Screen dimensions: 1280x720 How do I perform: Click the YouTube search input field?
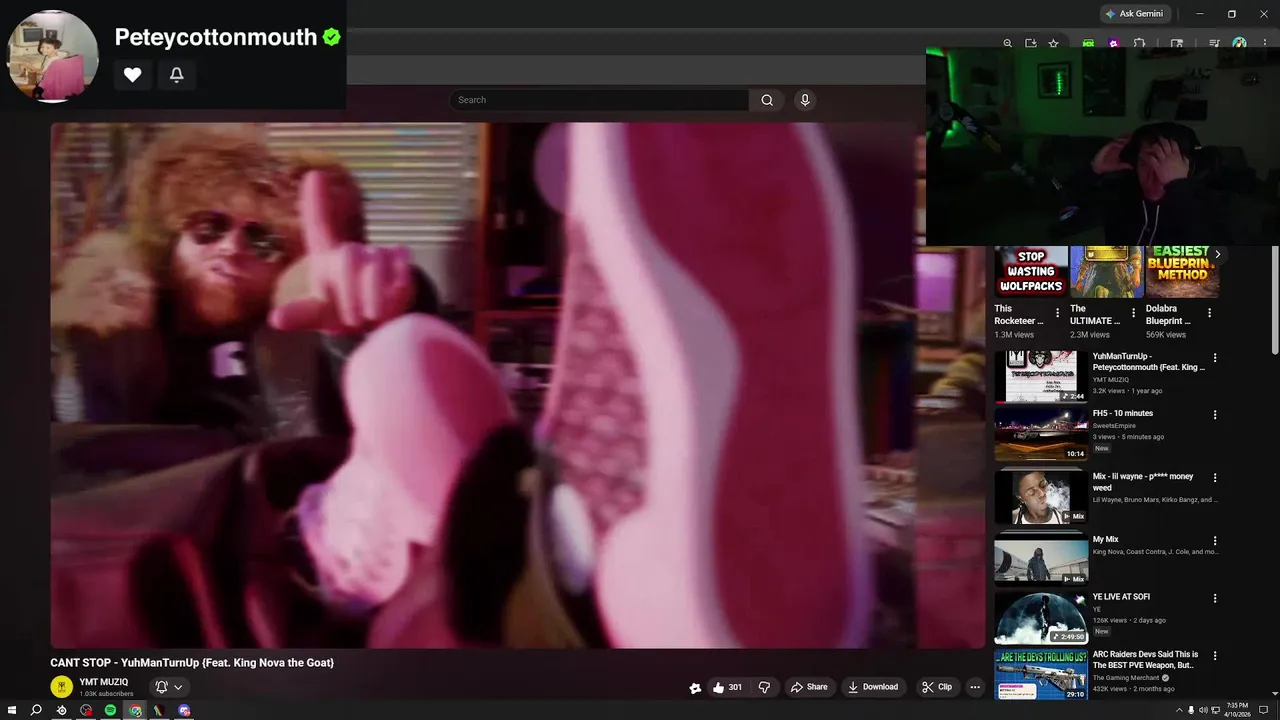pos(600,100)
